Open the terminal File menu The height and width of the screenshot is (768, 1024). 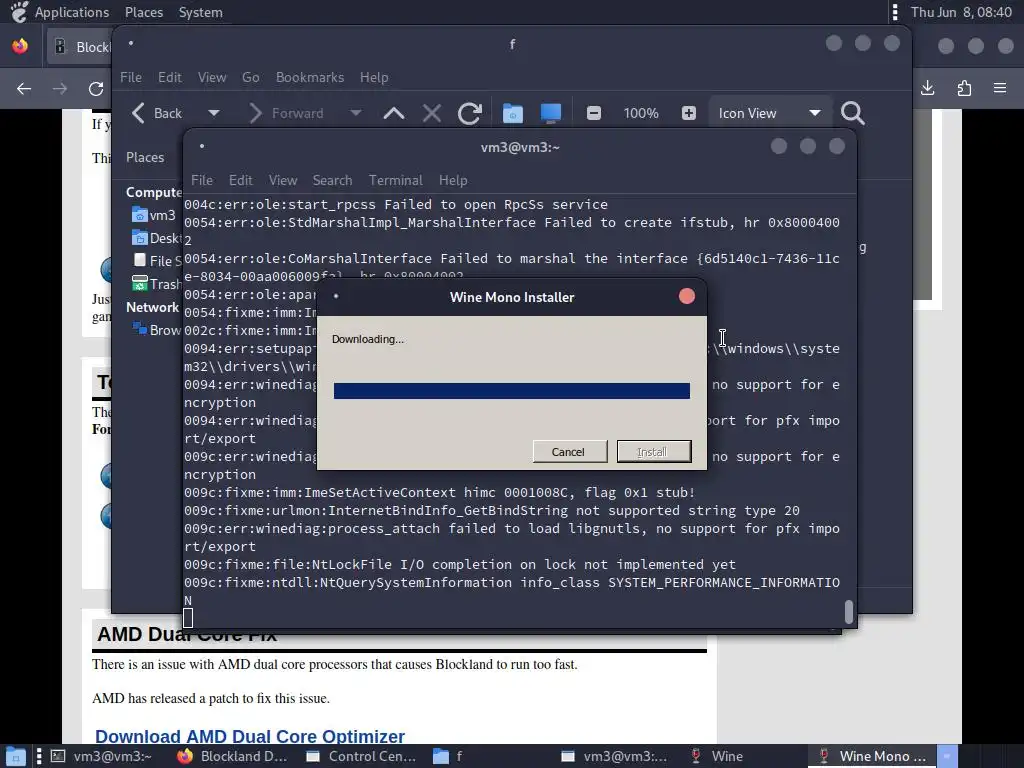click(202, 180)
